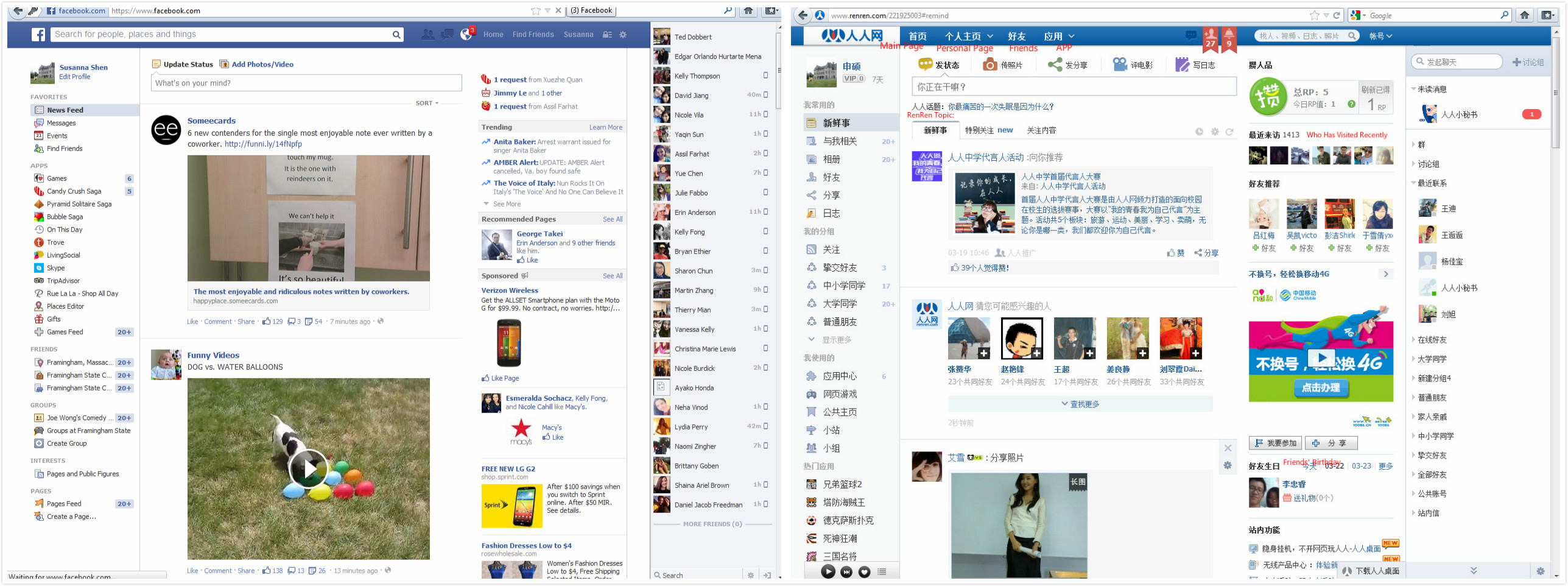Viewport: 1568px width, 586px height.
Task: Play the DOG vs. WATER BALLOONS video
Action: click(x=308, y=468)
